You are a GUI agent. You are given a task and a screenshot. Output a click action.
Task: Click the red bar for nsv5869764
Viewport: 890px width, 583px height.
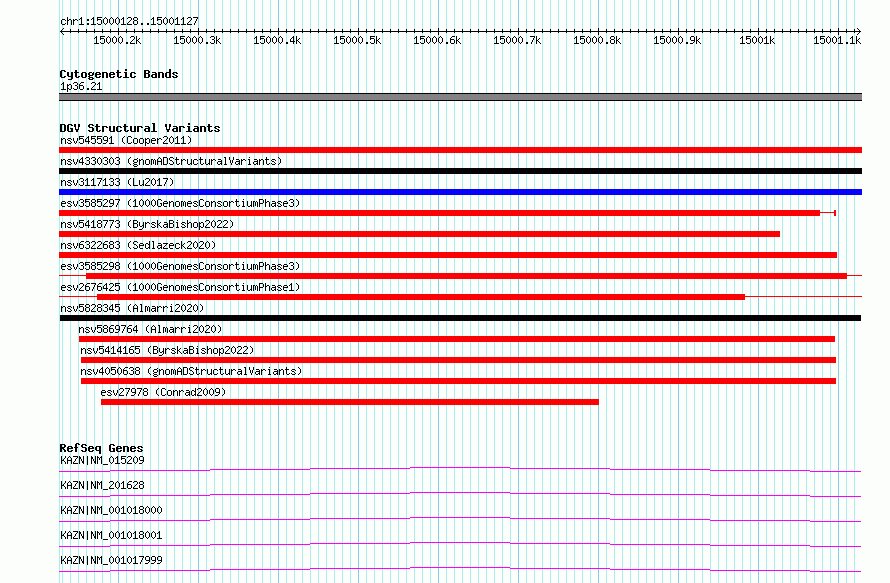pos(457,339)
